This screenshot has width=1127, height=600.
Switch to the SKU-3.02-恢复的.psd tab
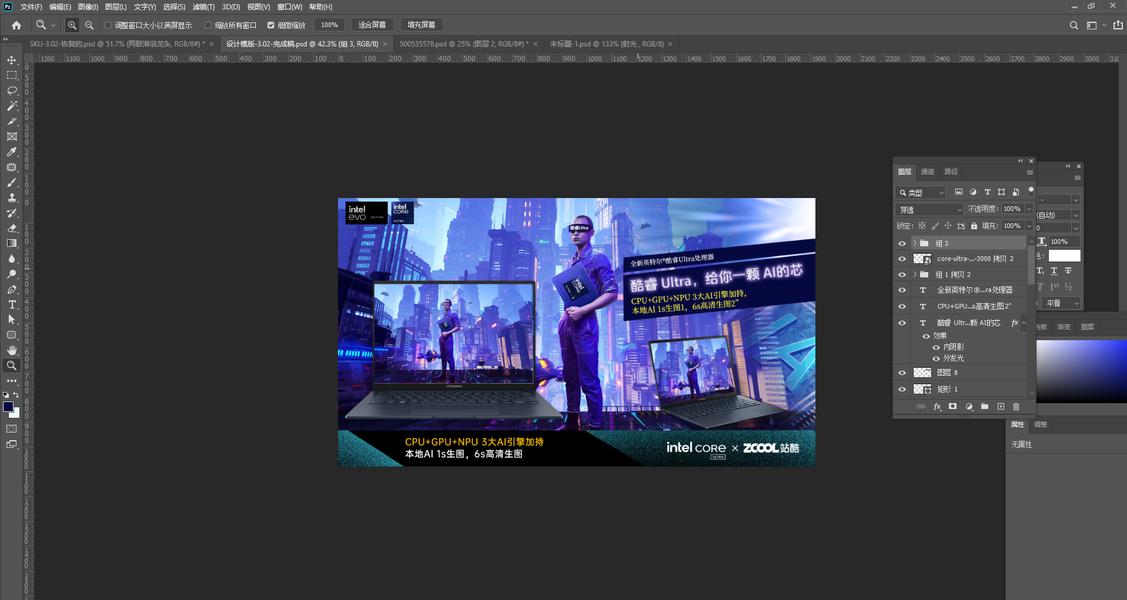coord(116,44)
